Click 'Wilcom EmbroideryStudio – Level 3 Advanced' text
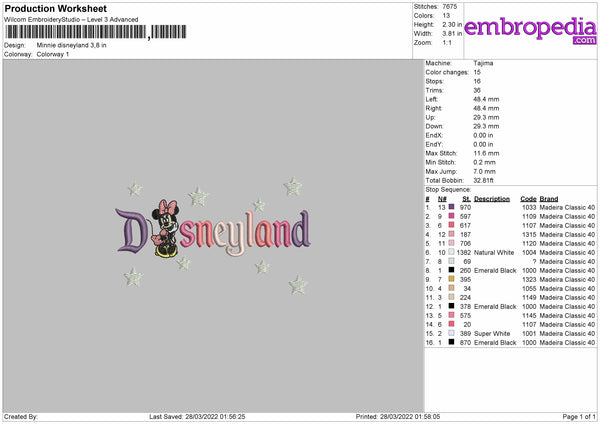This screenshot has width=600, height=424. coord(71,20)
